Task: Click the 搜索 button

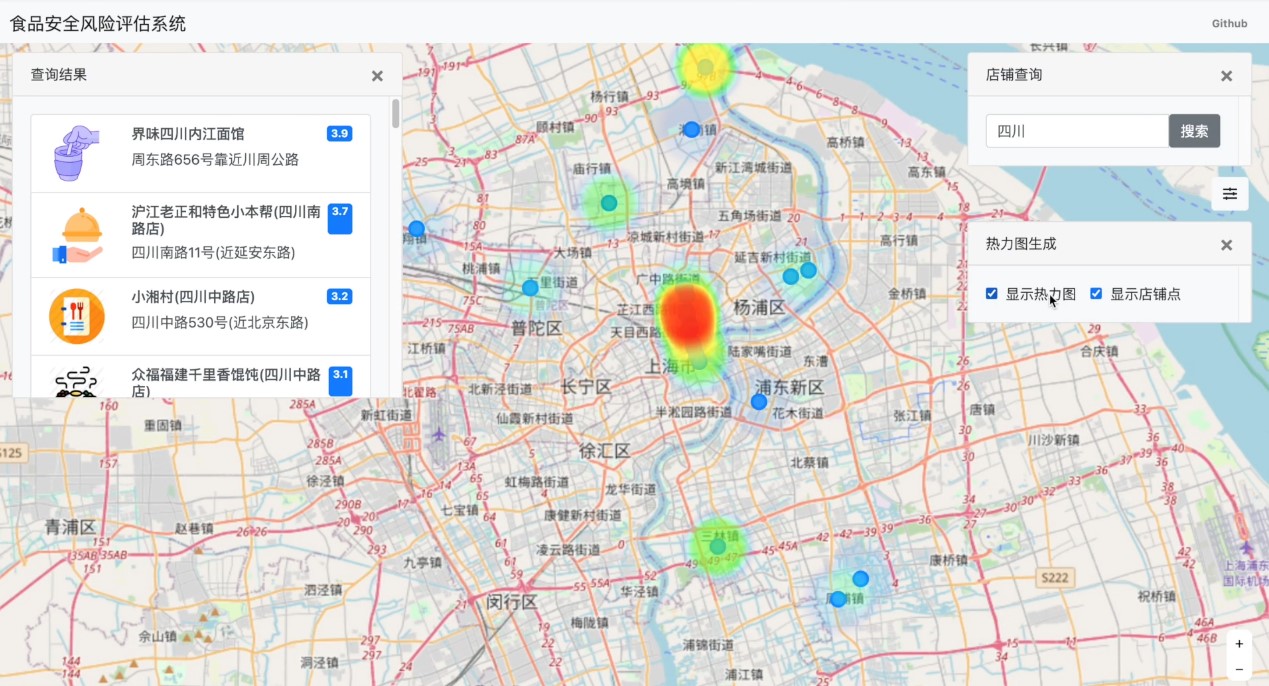Action: 1194,131
